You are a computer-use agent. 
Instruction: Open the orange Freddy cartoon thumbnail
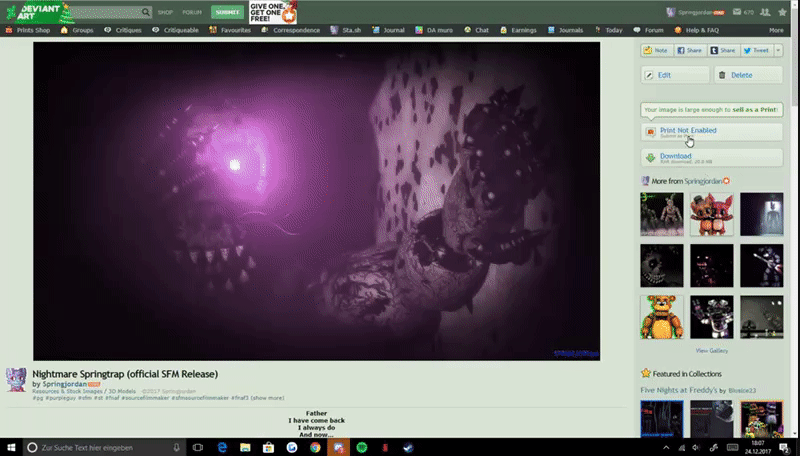point(662,317)
